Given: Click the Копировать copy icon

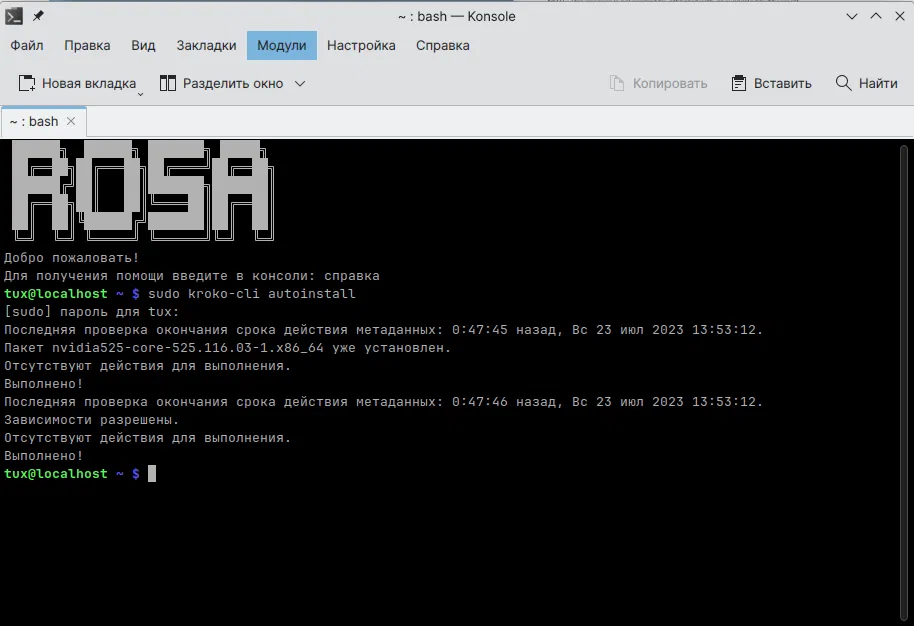Looking at the screenshot, I should [x=617, y=83].
